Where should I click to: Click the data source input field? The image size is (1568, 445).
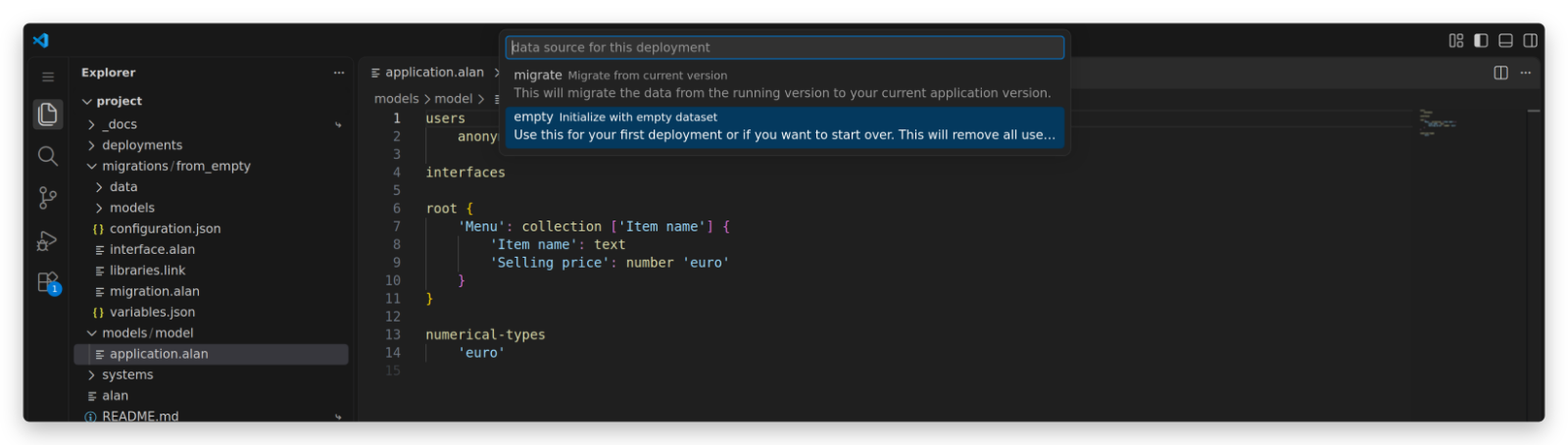(784, 47)
